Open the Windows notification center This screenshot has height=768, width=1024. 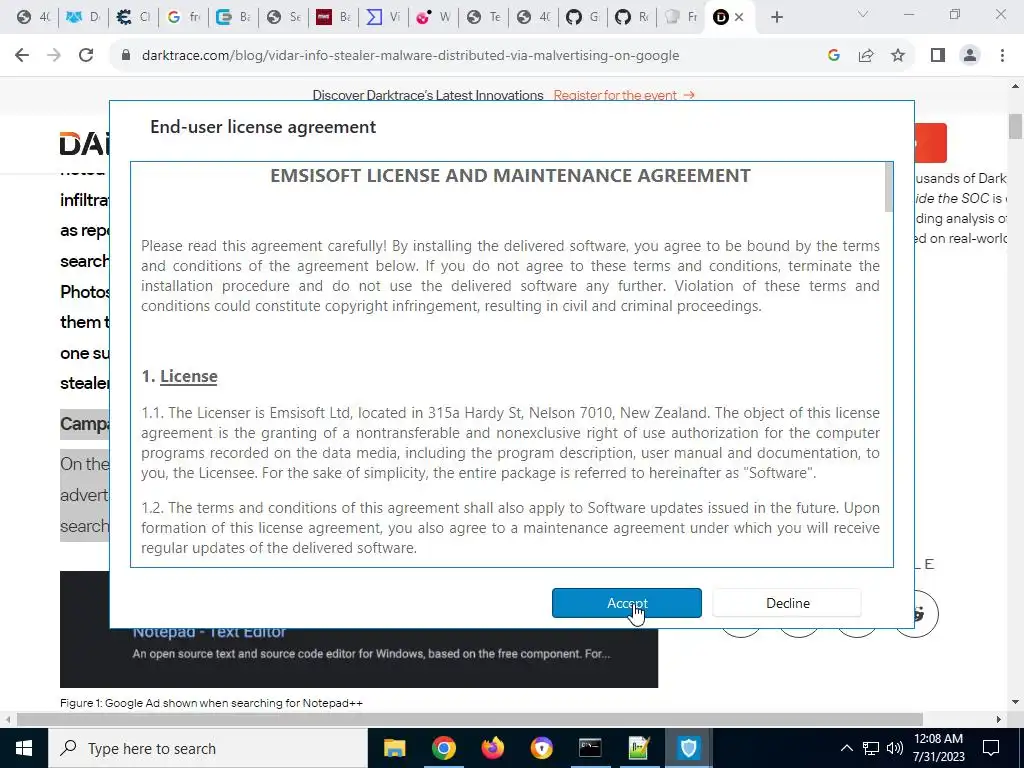point(991,748)
